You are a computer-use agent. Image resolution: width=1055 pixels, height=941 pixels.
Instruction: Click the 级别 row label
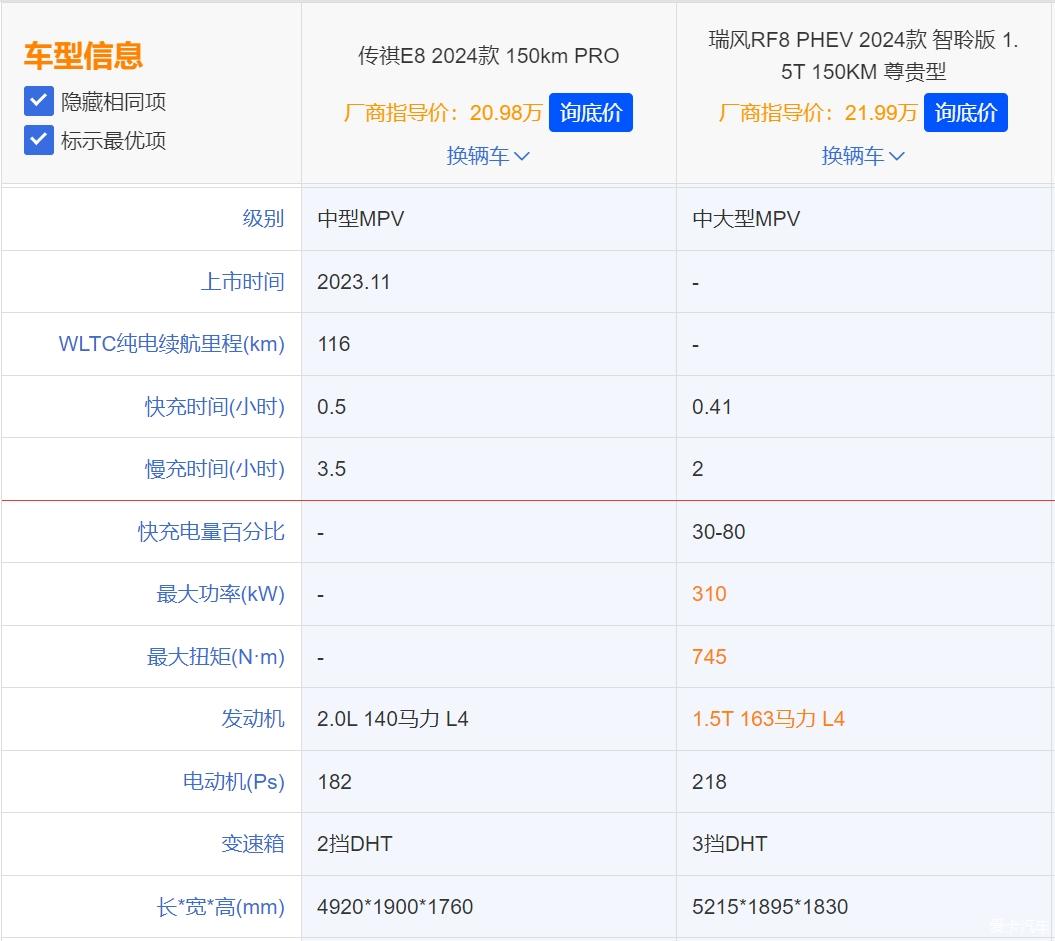tap(264, 219)
